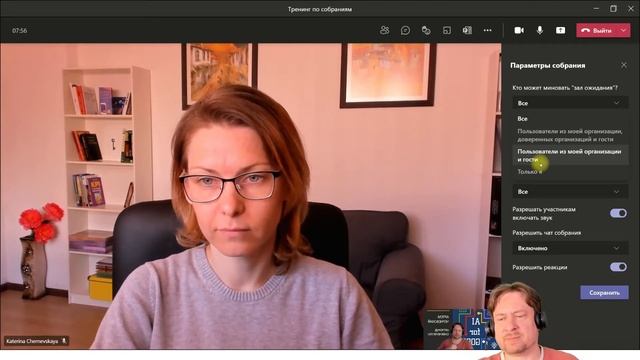Image resolution: width=640 pixels, height=360 pixels.
Task: Open the more actions ellipsis menu
Action: coord(487,30)
